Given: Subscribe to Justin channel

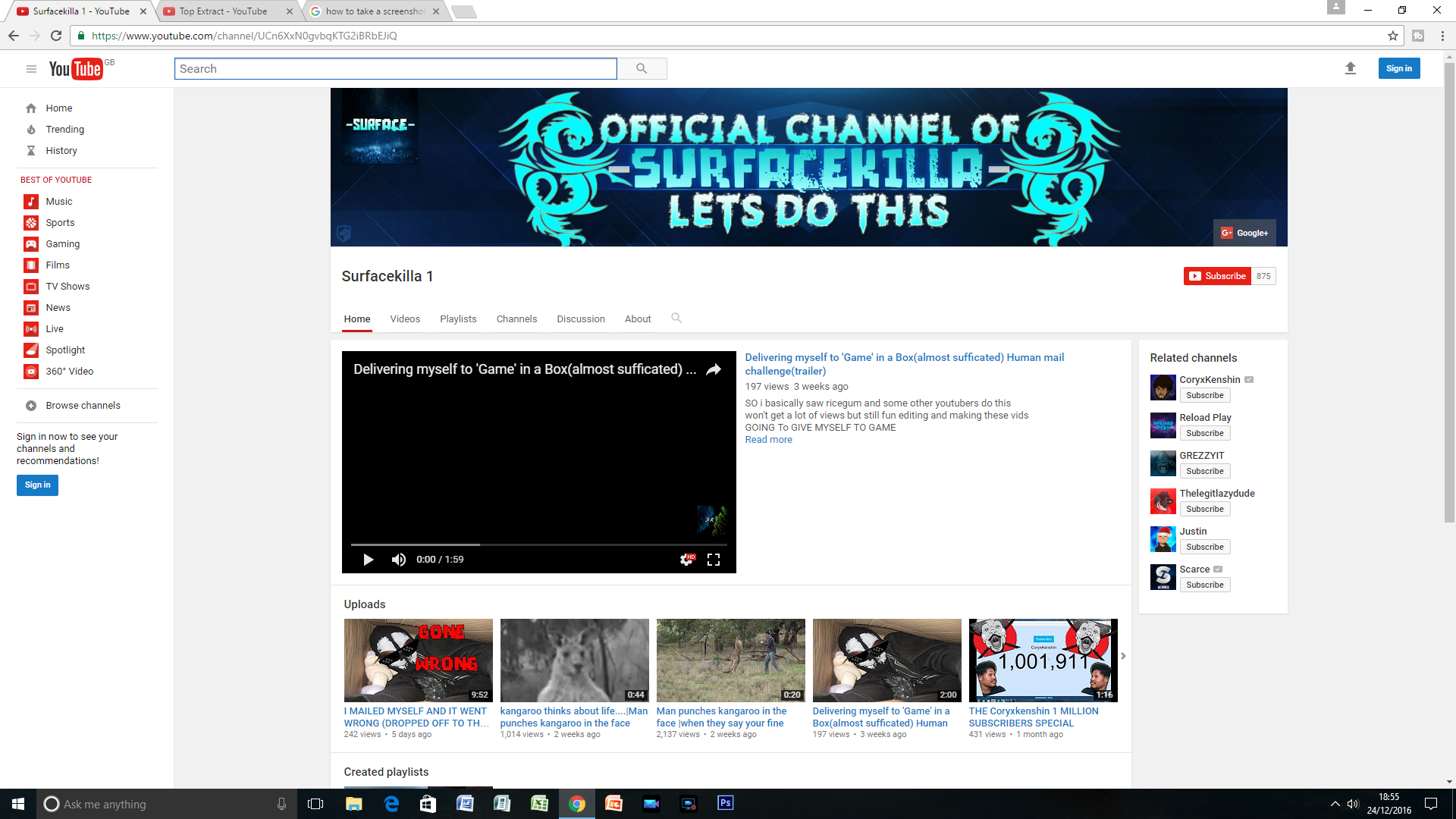Looking at the screenshot, I should (1204, 547).
